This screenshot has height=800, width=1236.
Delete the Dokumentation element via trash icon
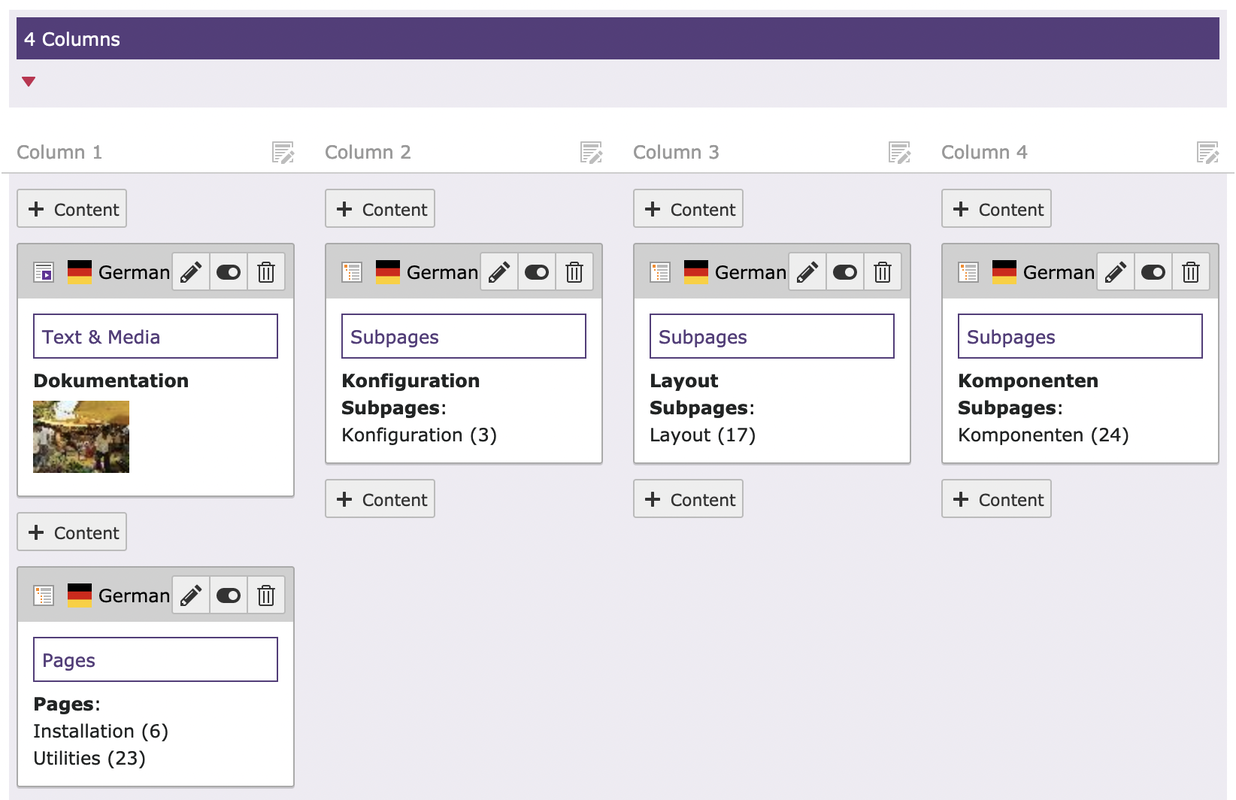tap(266, 272)
